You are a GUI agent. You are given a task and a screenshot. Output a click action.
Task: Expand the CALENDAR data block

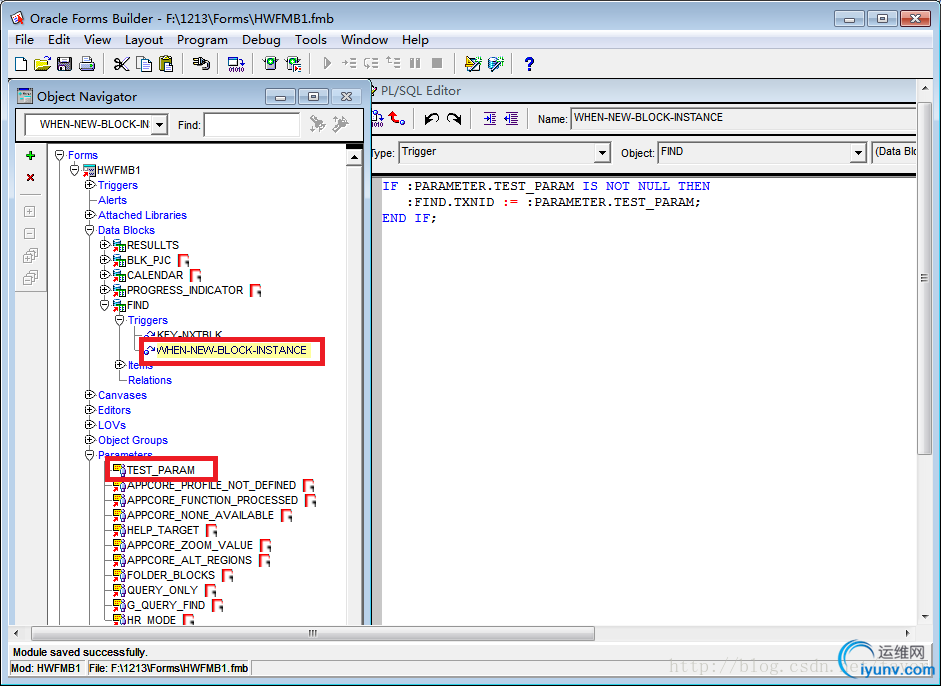(104, 275)
